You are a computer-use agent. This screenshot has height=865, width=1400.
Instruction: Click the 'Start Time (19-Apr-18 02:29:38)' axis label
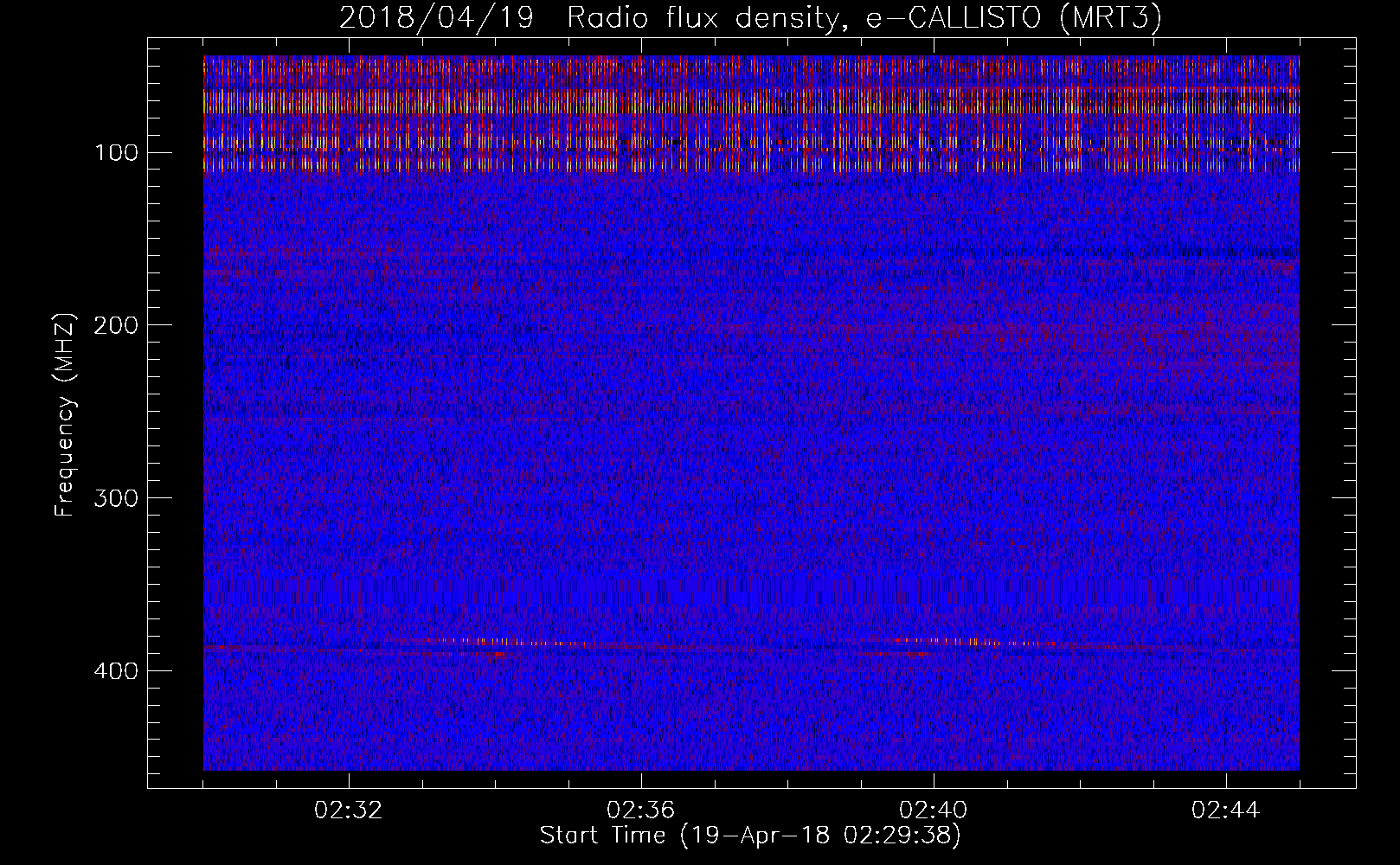click(750, 836)
